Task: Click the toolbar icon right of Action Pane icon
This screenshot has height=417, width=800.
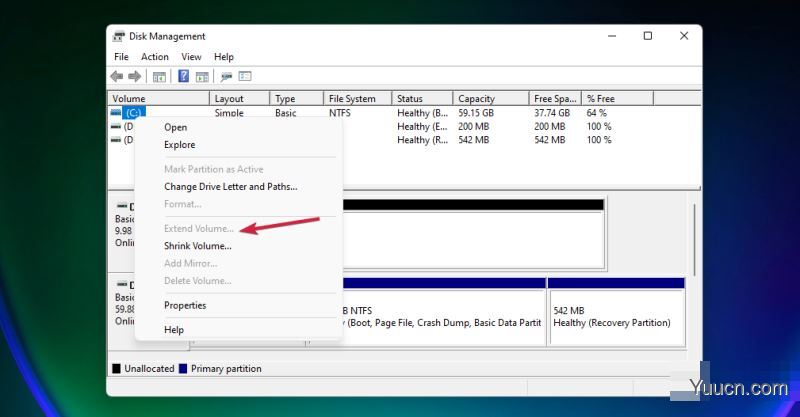Action: tap(227, 77)
